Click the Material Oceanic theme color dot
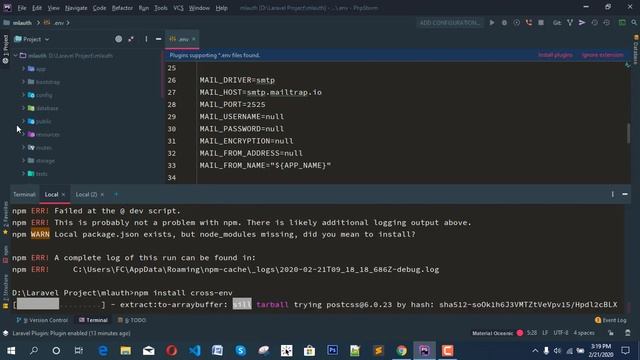This screenshot has height=360, width=640. tap(520, 333)
